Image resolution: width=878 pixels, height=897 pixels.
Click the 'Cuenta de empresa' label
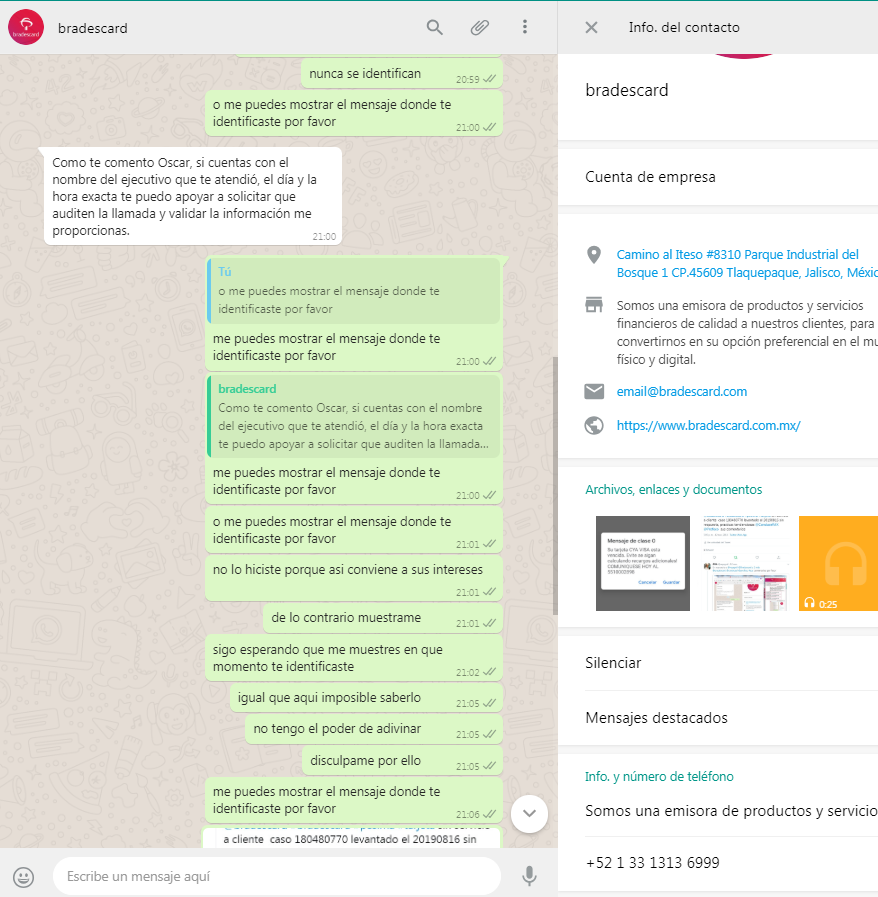coord(650,177)
